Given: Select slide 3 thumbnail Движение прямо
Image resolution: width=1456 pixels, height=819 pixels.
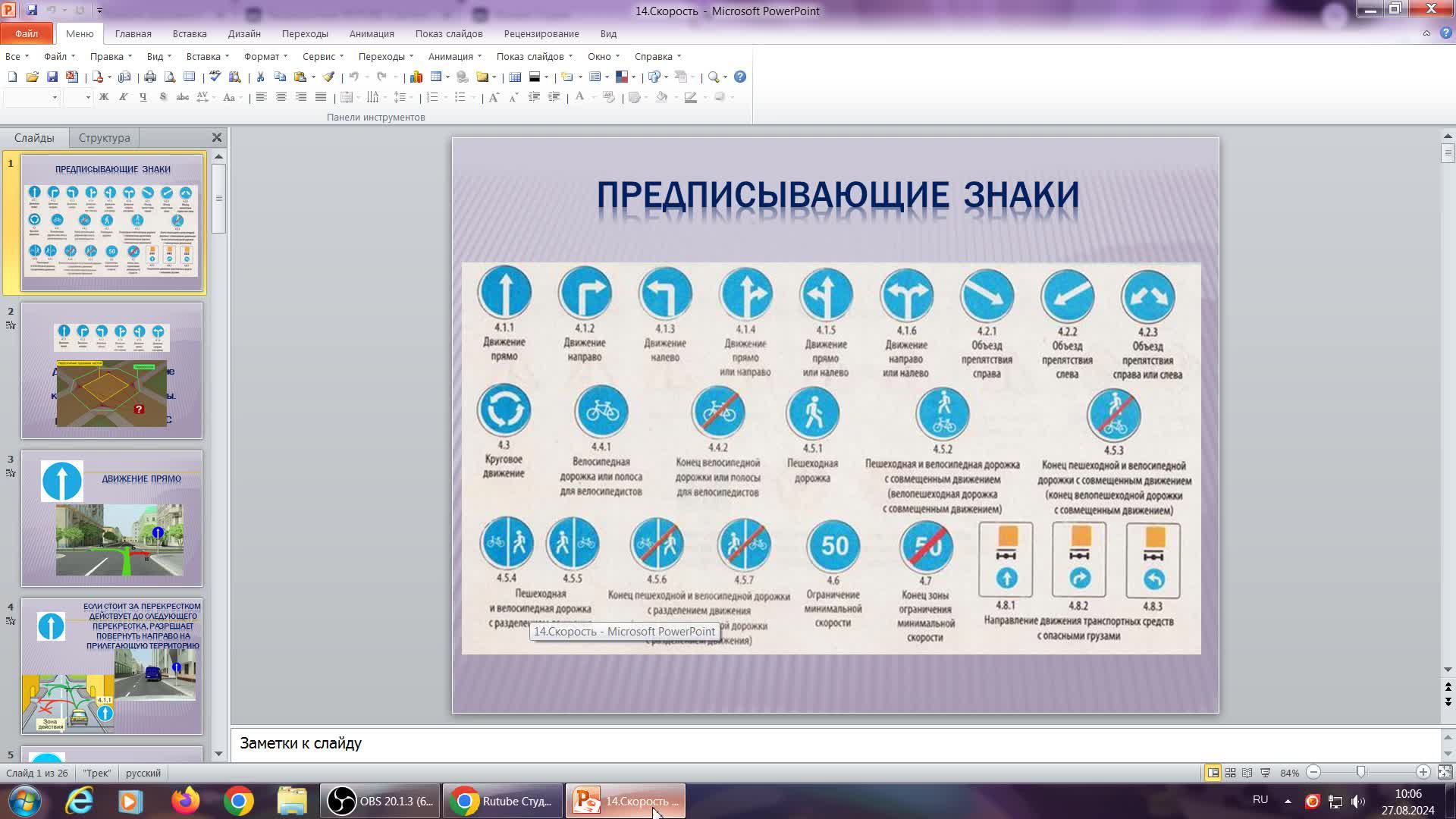Looking at the screenshot, I should tap(111, 519).
